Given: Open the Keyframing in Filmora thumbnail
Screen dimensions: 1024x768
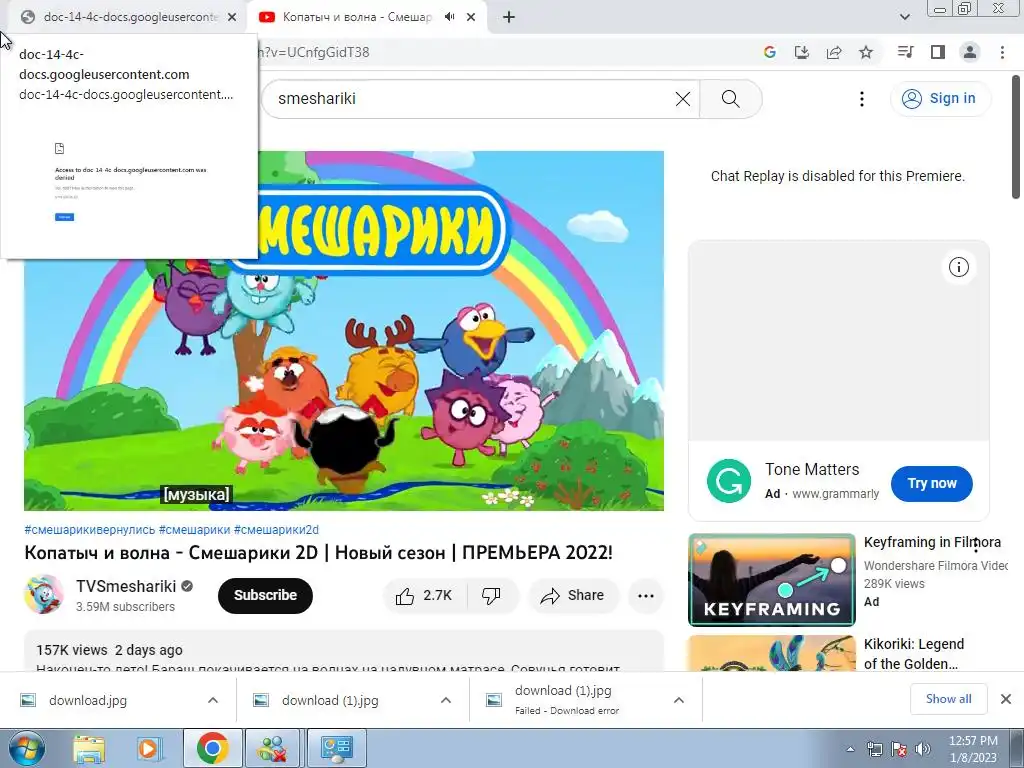Looking at the screenshot, I should click(772, 580).
